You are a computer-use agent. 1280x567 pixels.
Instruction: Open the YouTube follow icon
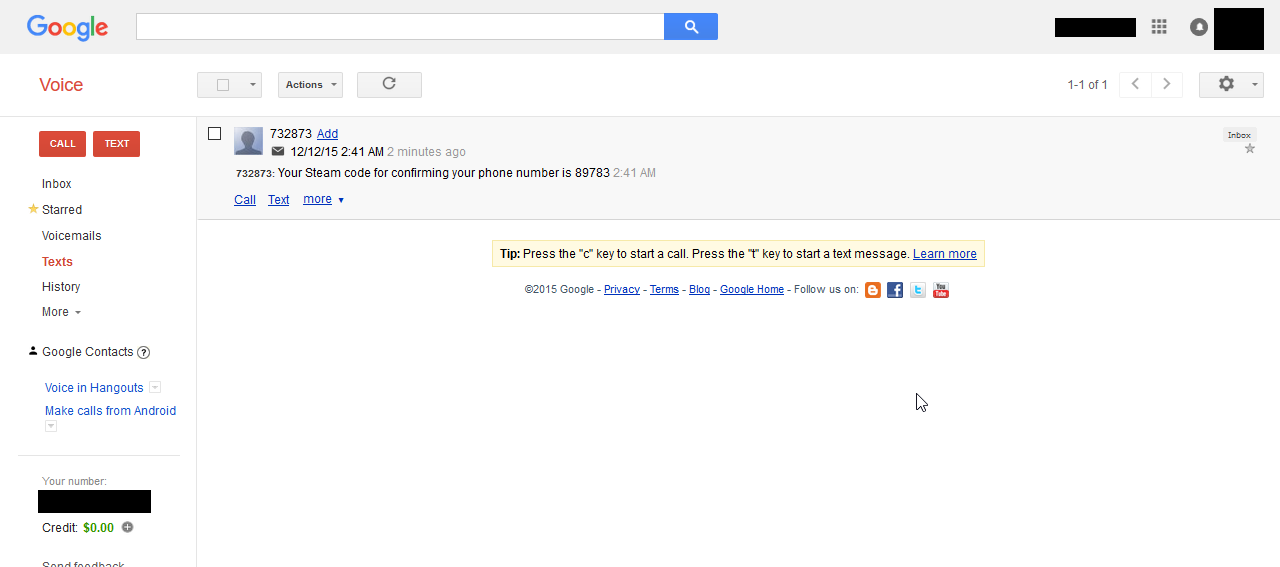point(940,290)
